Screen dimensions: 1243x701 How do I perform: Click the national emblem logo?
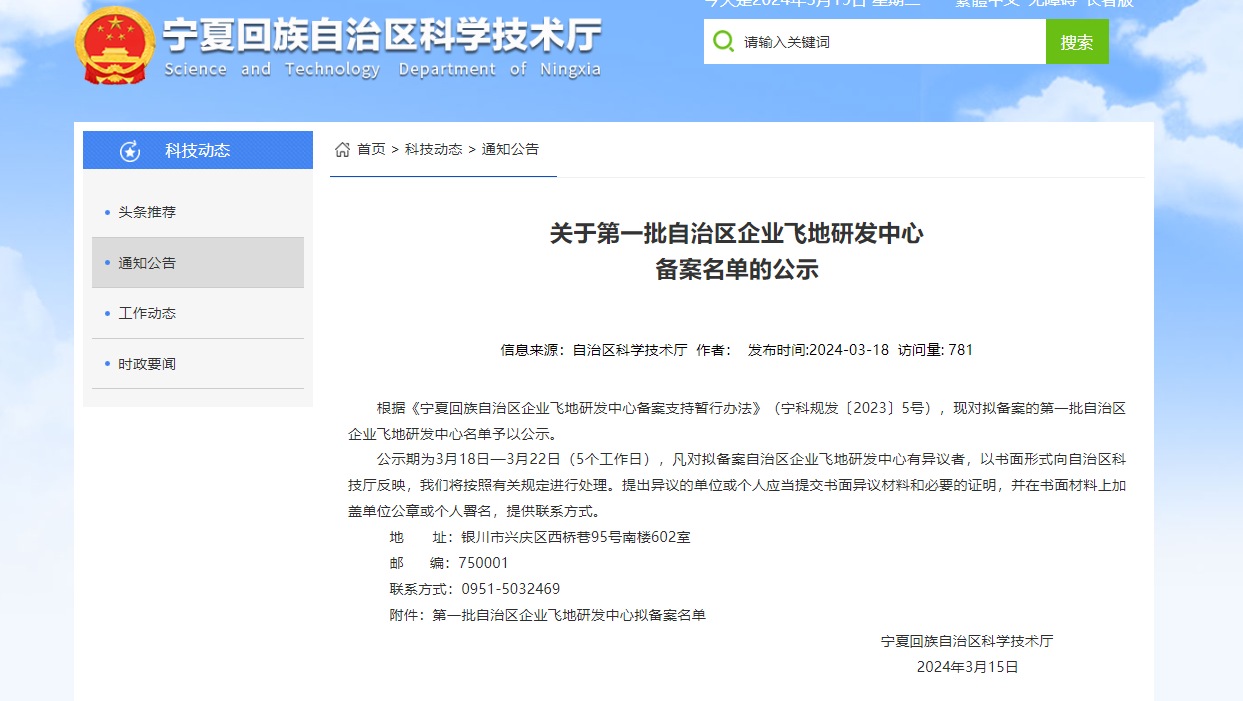click(x=117, y=44)
